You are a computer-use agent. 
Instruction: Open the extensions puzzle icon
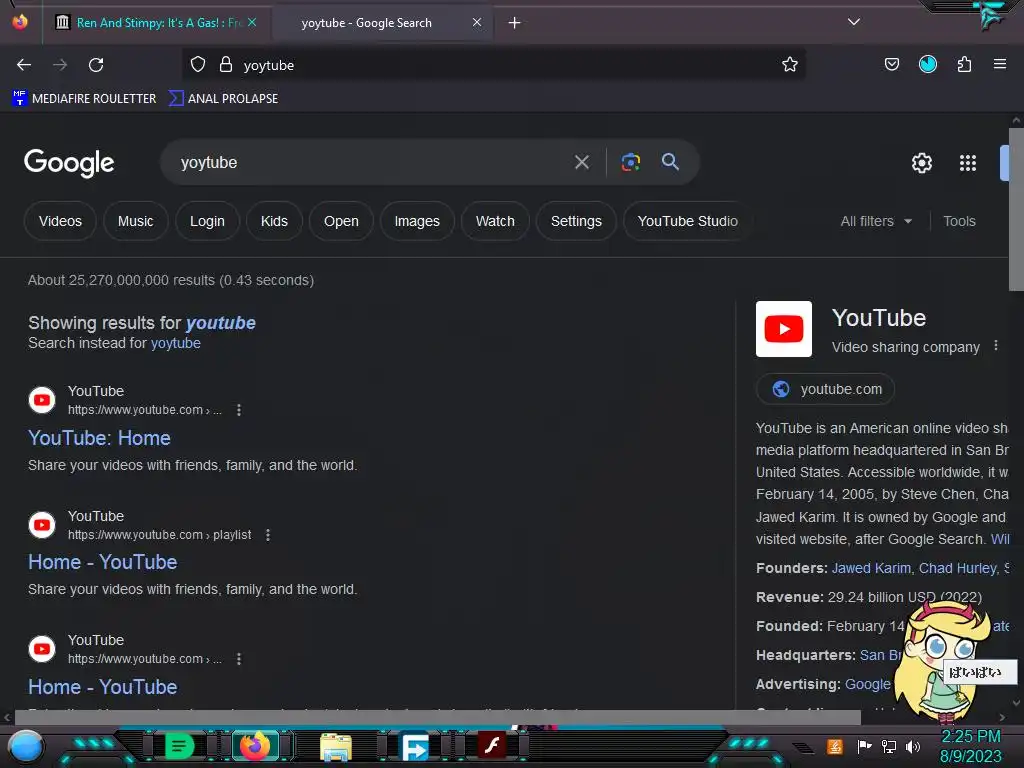[964, 64]
